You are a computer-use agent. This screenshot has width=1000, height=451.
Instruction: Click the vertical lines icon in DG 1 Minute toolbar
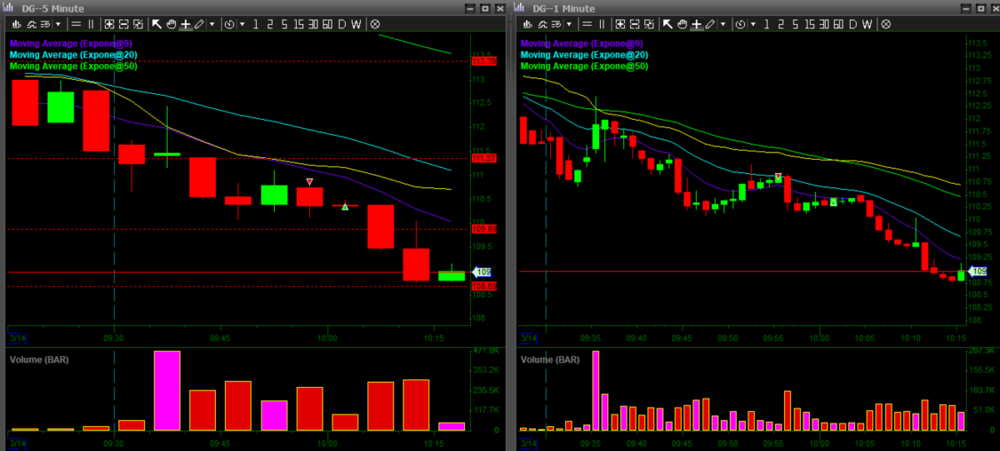602,24
